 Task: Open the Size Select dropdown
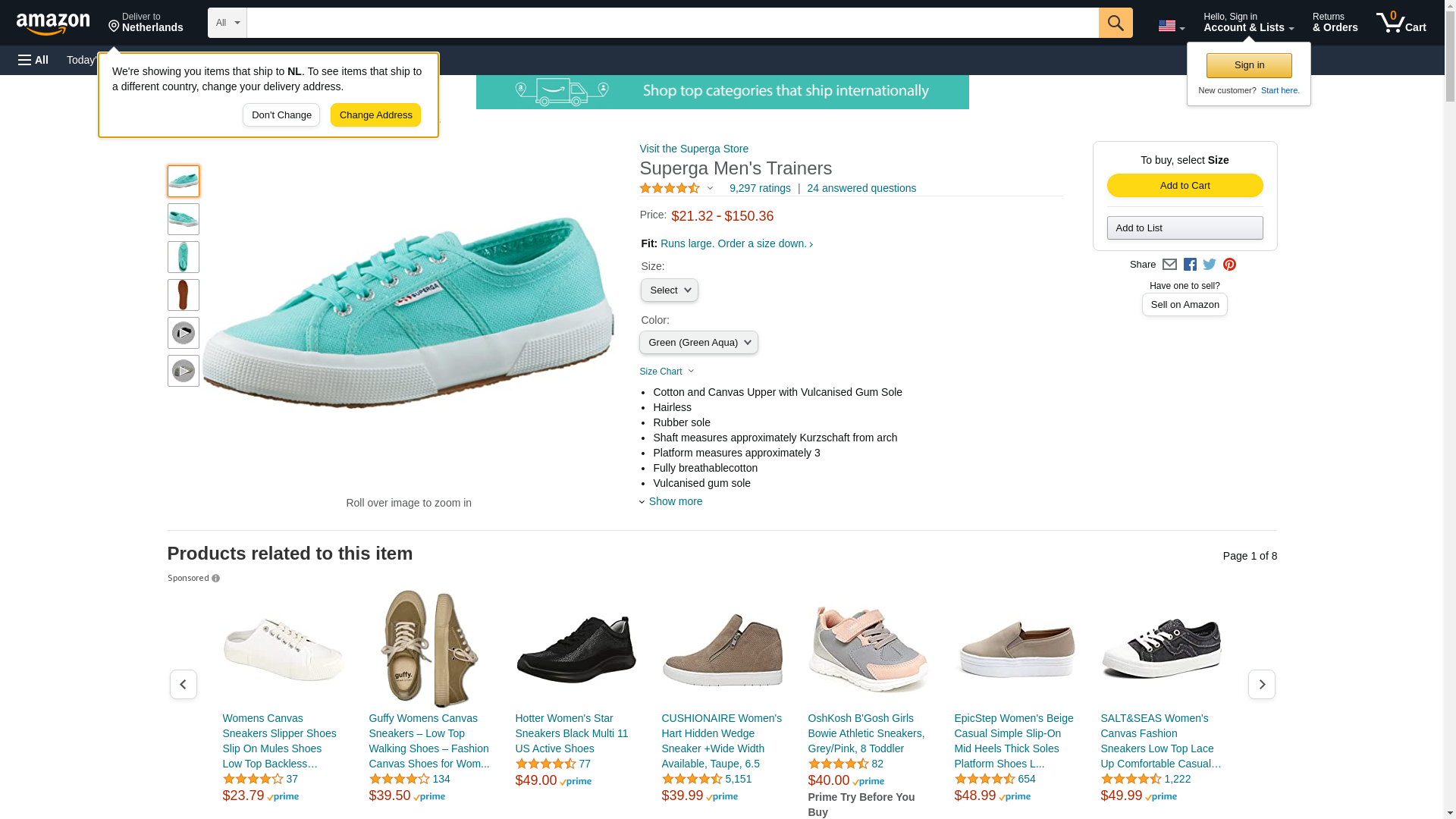(x=670, y=290)
